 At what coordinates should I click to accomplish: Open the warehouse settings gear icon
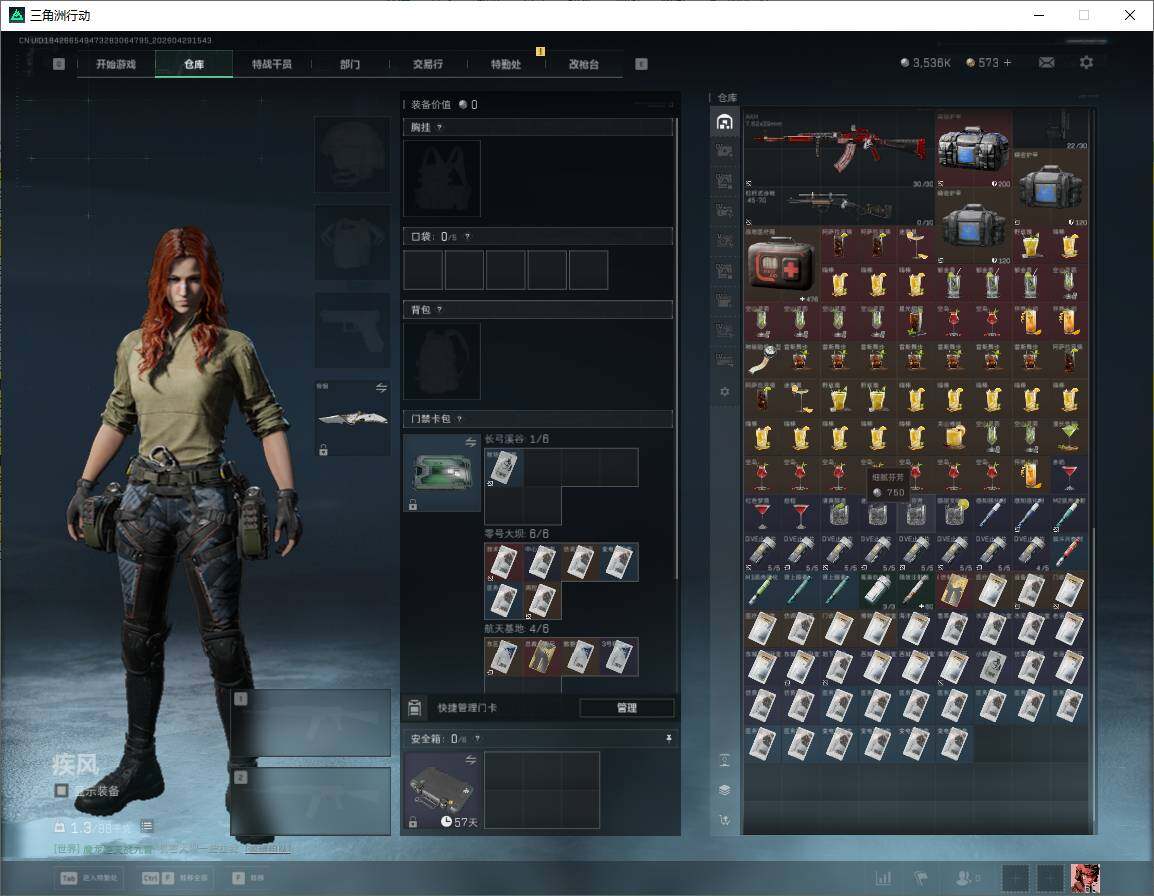coord(724,392)
